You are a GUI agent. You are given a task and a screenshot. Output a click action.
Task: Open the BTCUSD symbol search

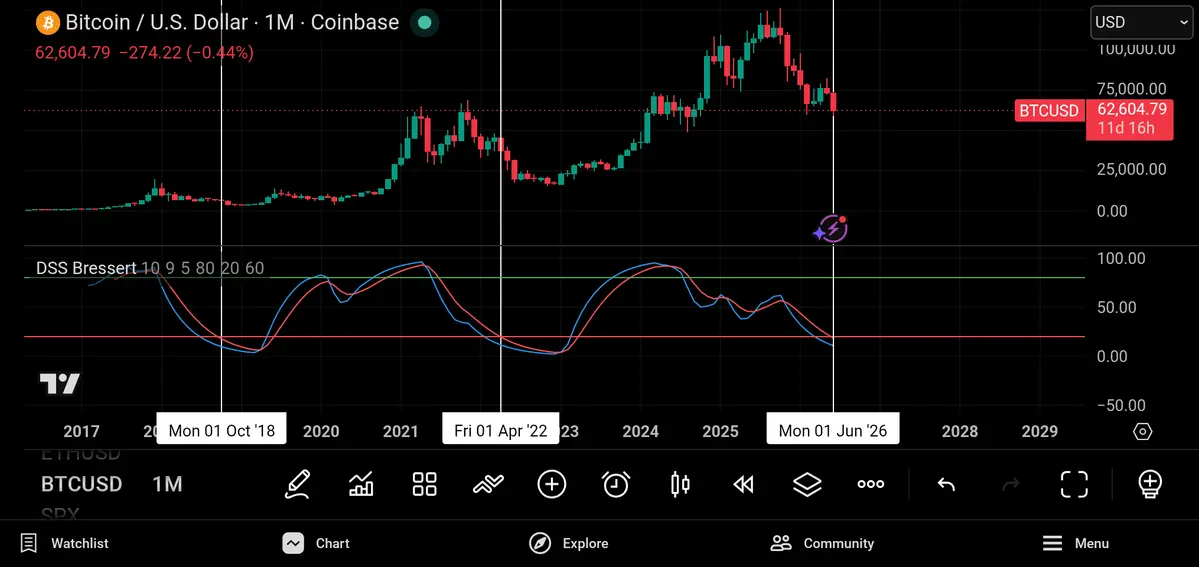pos(81,484)
